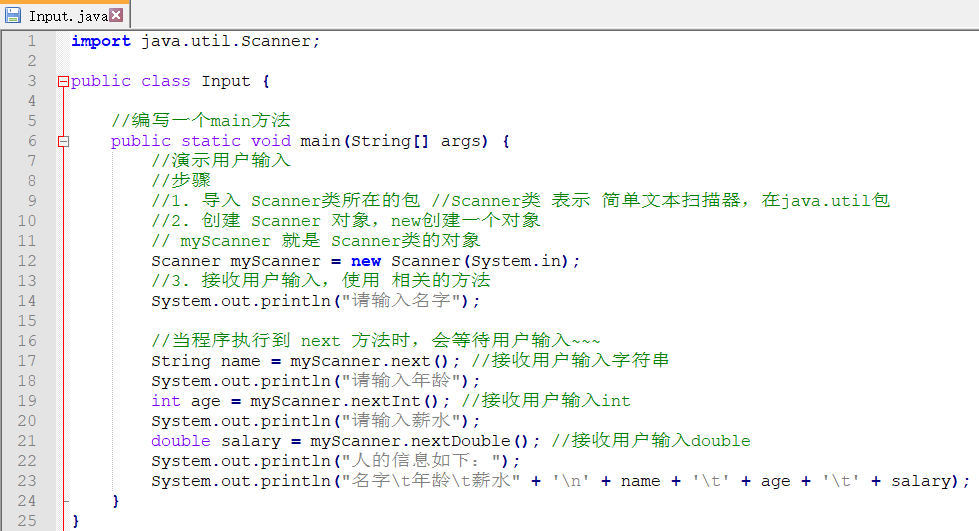Click line number 12 in the margin
This screenshot has height=531, width=979.
tap(27, 261)
